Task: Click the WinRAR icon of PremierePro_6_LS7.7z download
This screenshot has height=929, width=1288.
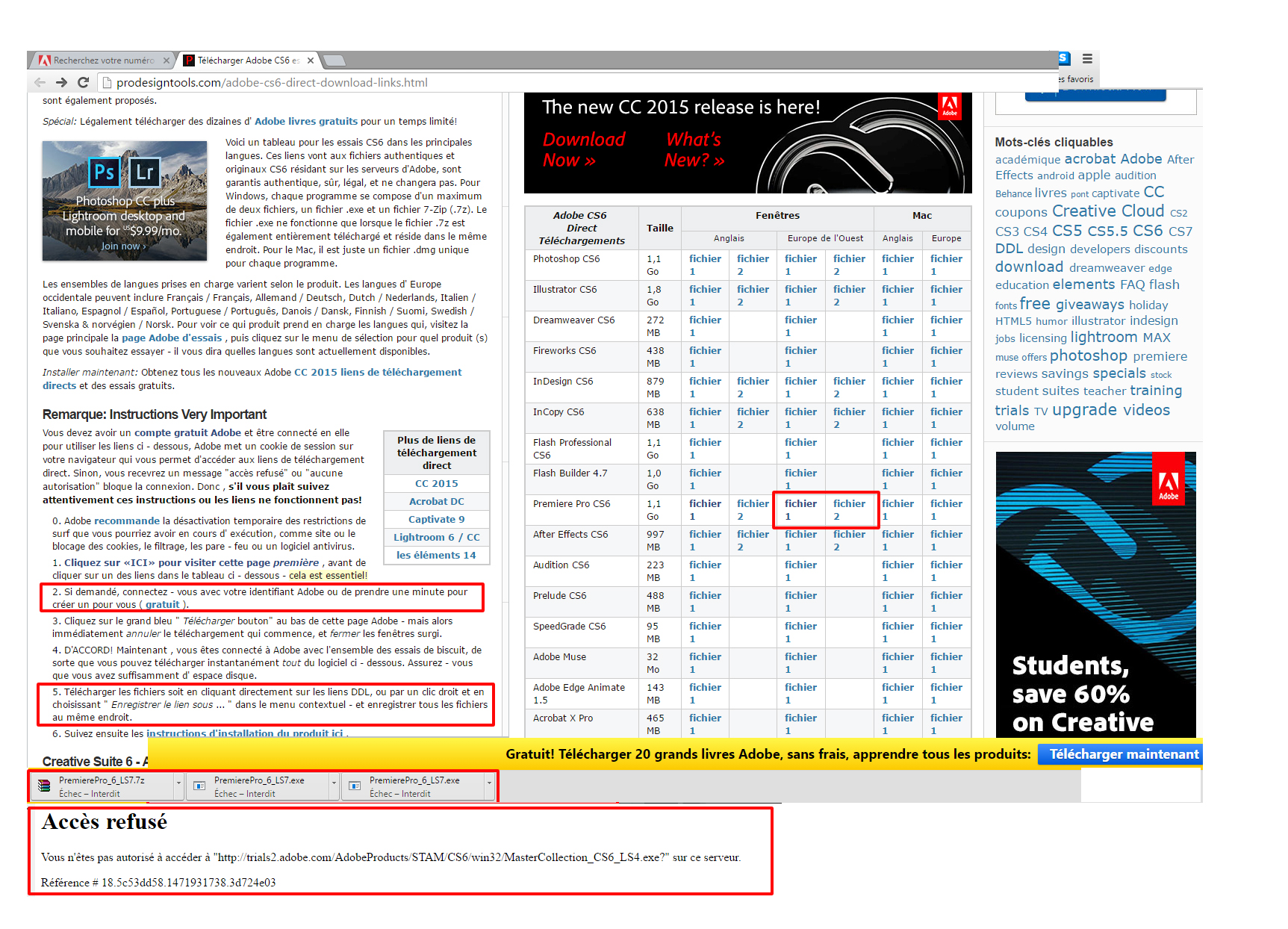Action: [44, 786]
